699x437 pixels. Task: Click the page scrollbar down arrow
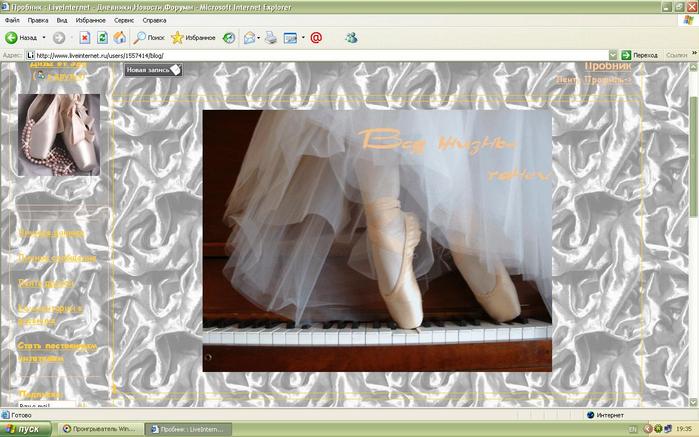[x=693, y=402]
